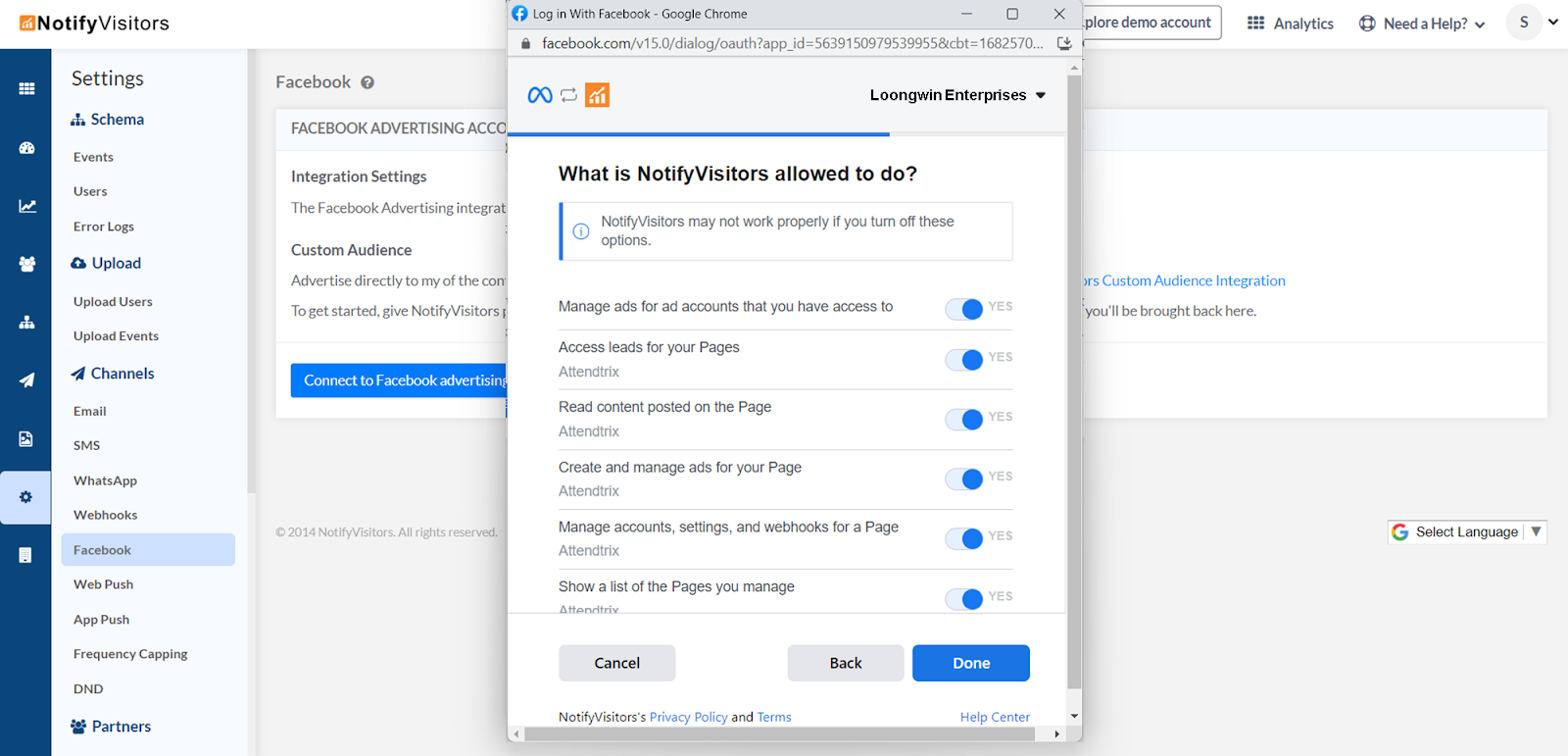Select SMS channel
This screenshot has width=1568, height=756.
click(x=86, y=445)
